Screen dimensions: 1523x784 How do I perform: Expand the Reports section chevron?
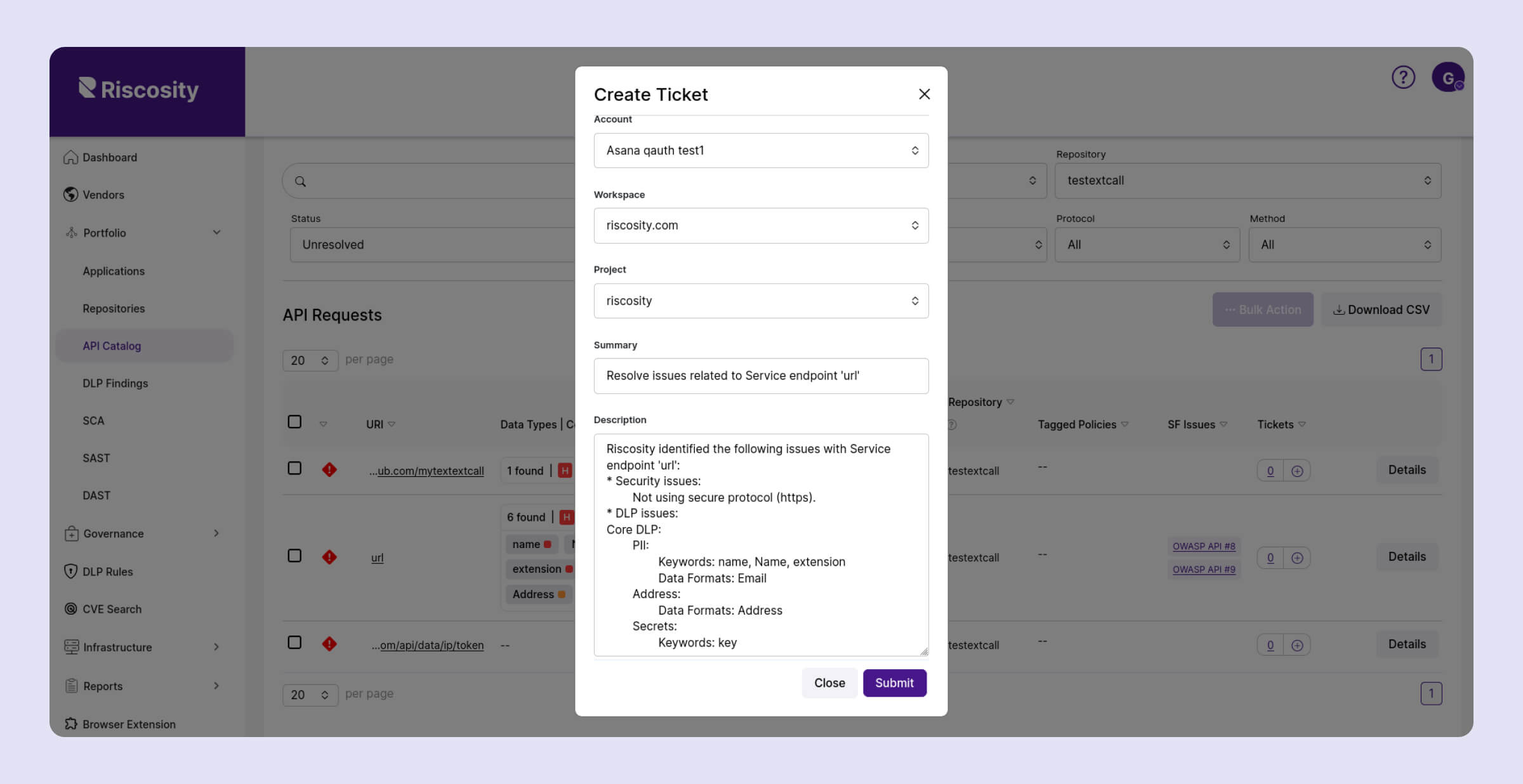216,686
